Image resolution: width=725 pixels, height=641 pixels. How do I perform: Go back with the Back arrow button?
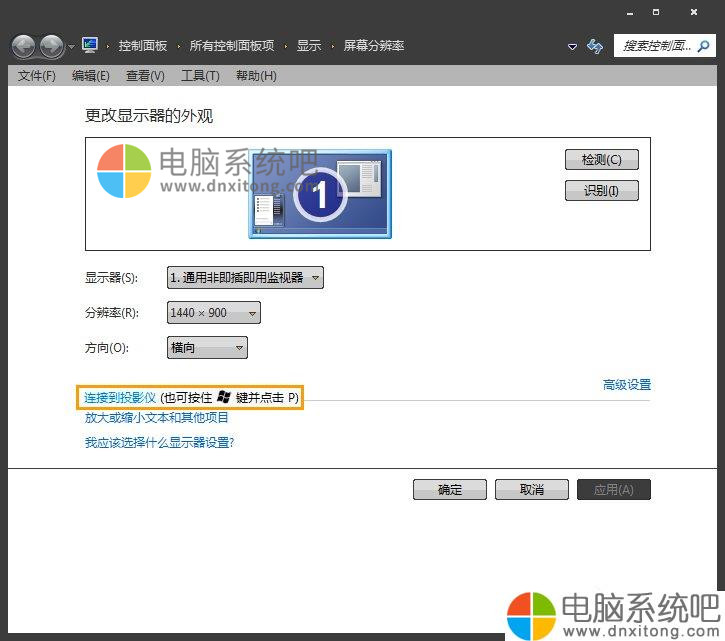click(23, 46)
